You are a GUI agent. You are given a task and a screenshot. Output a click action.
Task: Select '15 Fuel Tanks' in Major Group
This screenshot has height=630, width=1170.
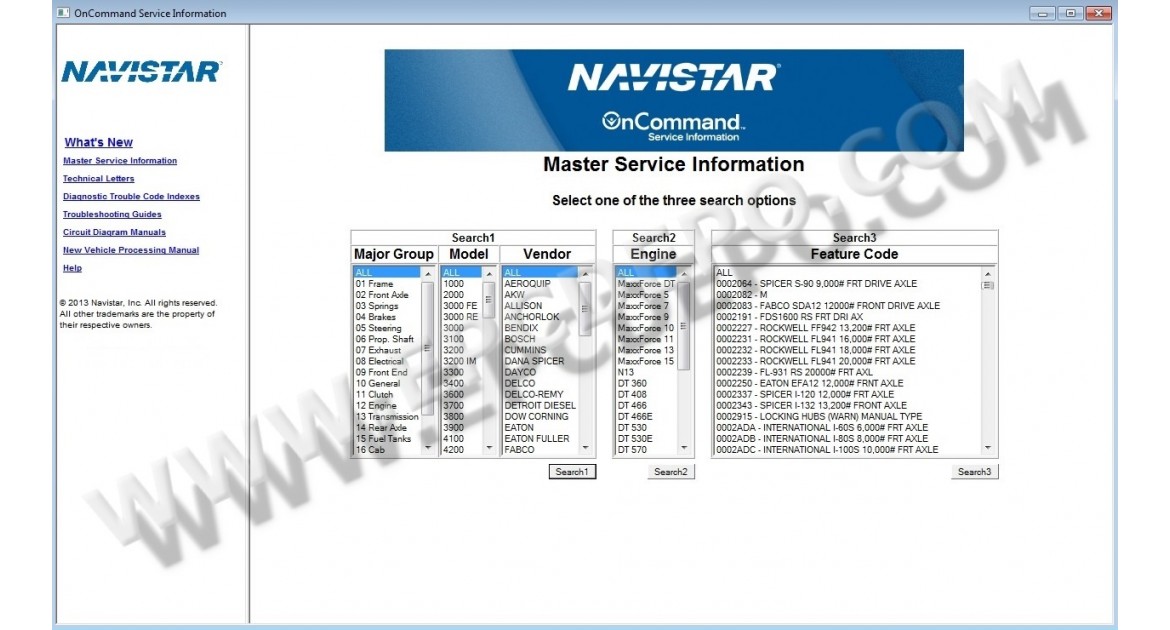pyautogui.click(x=387, y=439)
